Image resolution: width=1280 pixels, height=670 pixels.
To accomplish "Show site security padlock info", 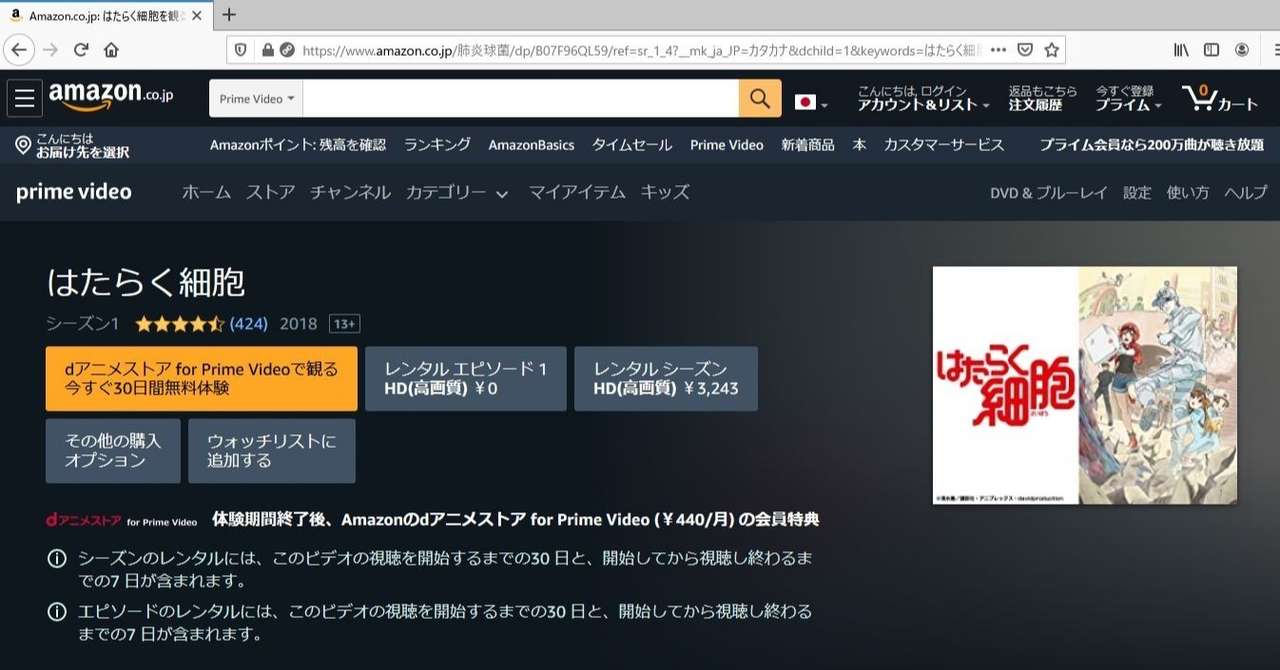I will tap(267, 49).
